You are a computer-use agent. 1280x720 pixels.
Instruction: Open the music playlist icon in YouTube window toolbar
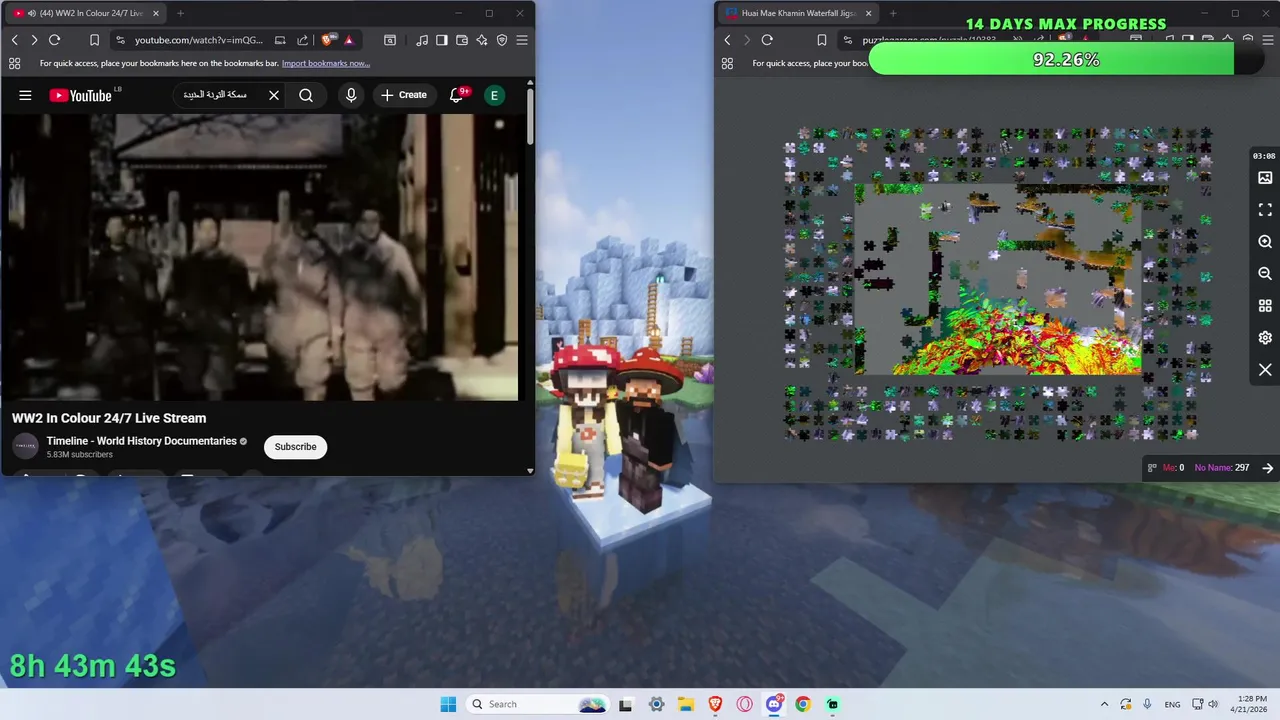pos(422,40)
